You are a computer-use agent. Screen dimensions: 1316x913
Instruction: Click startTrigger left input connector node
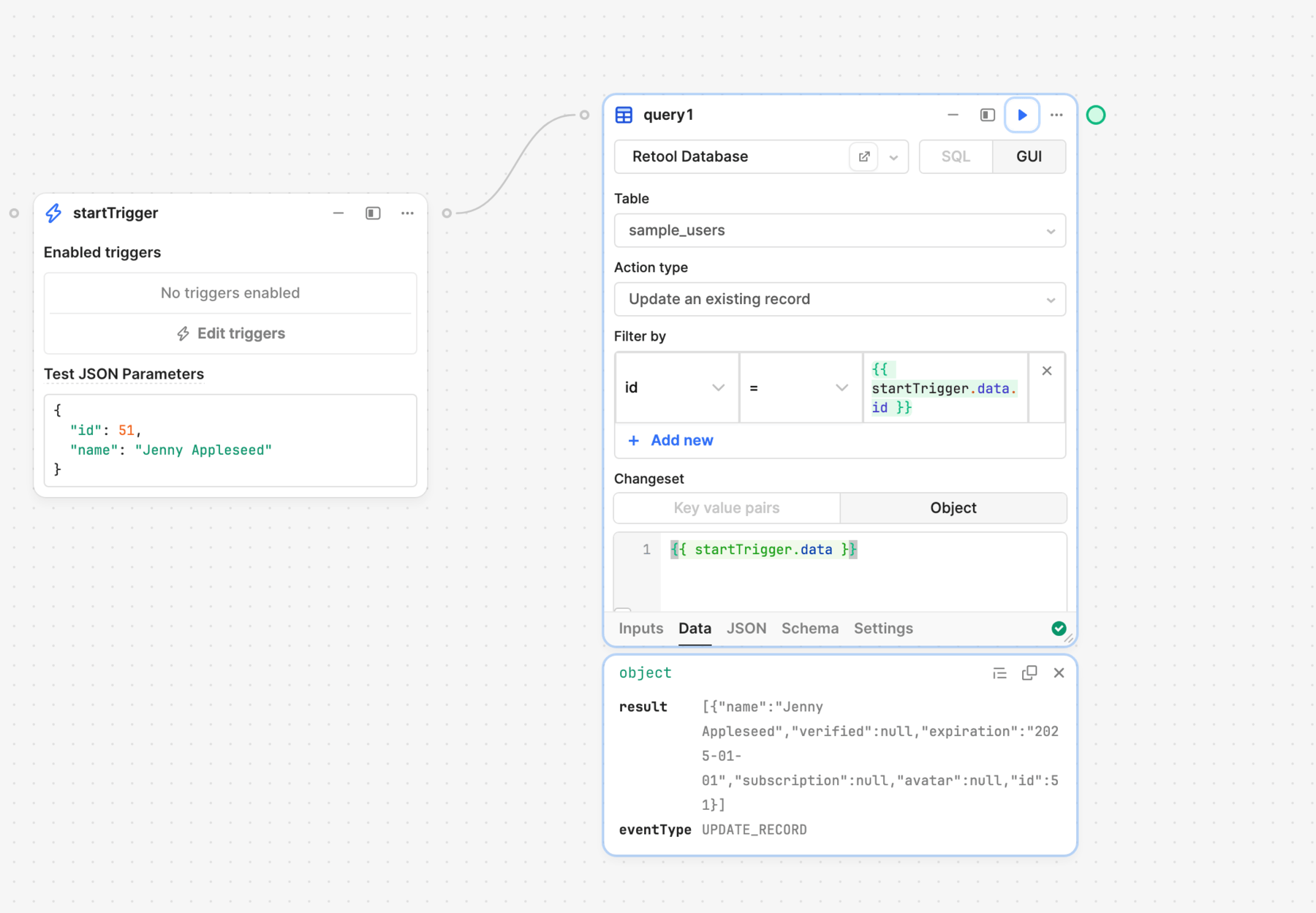[14, 213]
